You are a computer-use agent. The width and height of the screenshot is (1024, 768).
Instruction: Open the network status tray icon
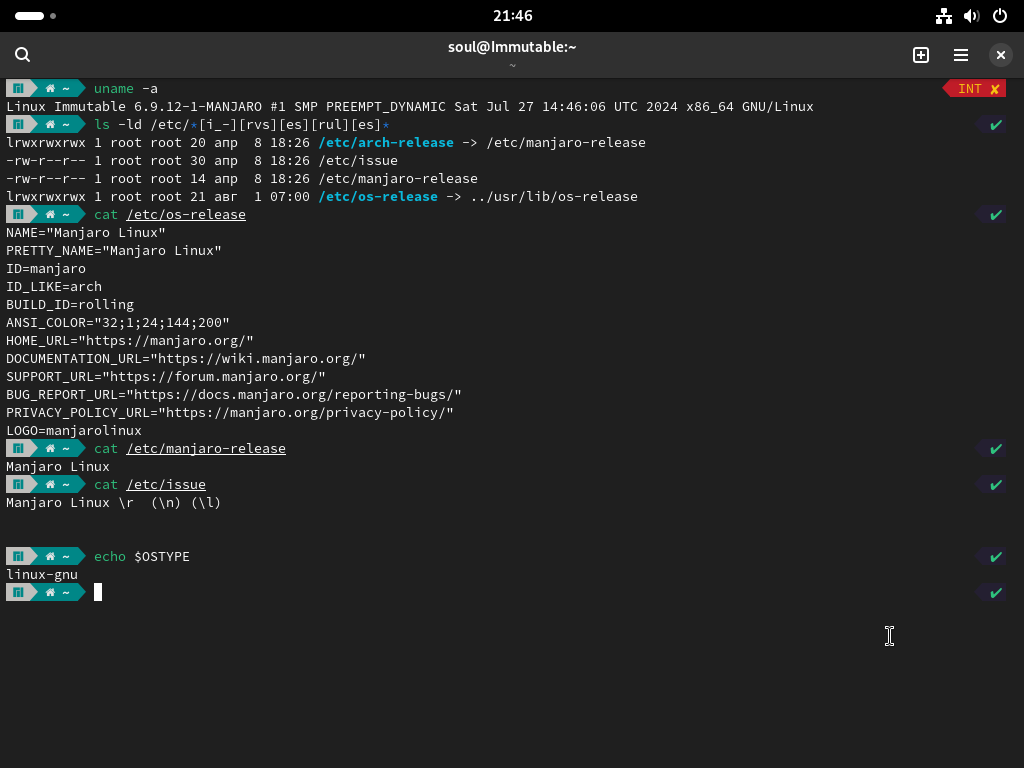[x=944, y=16]
